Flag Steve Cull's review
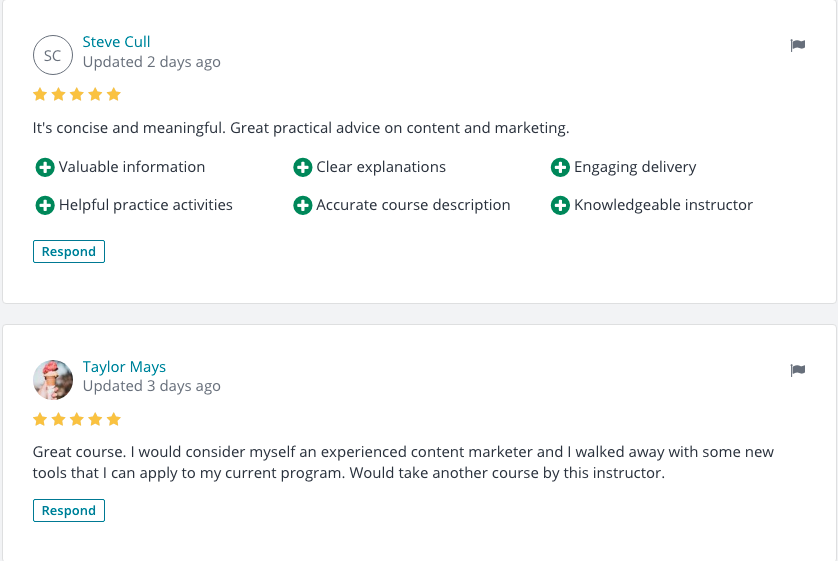The image size is (838, 561). click(x=797, y=45)
